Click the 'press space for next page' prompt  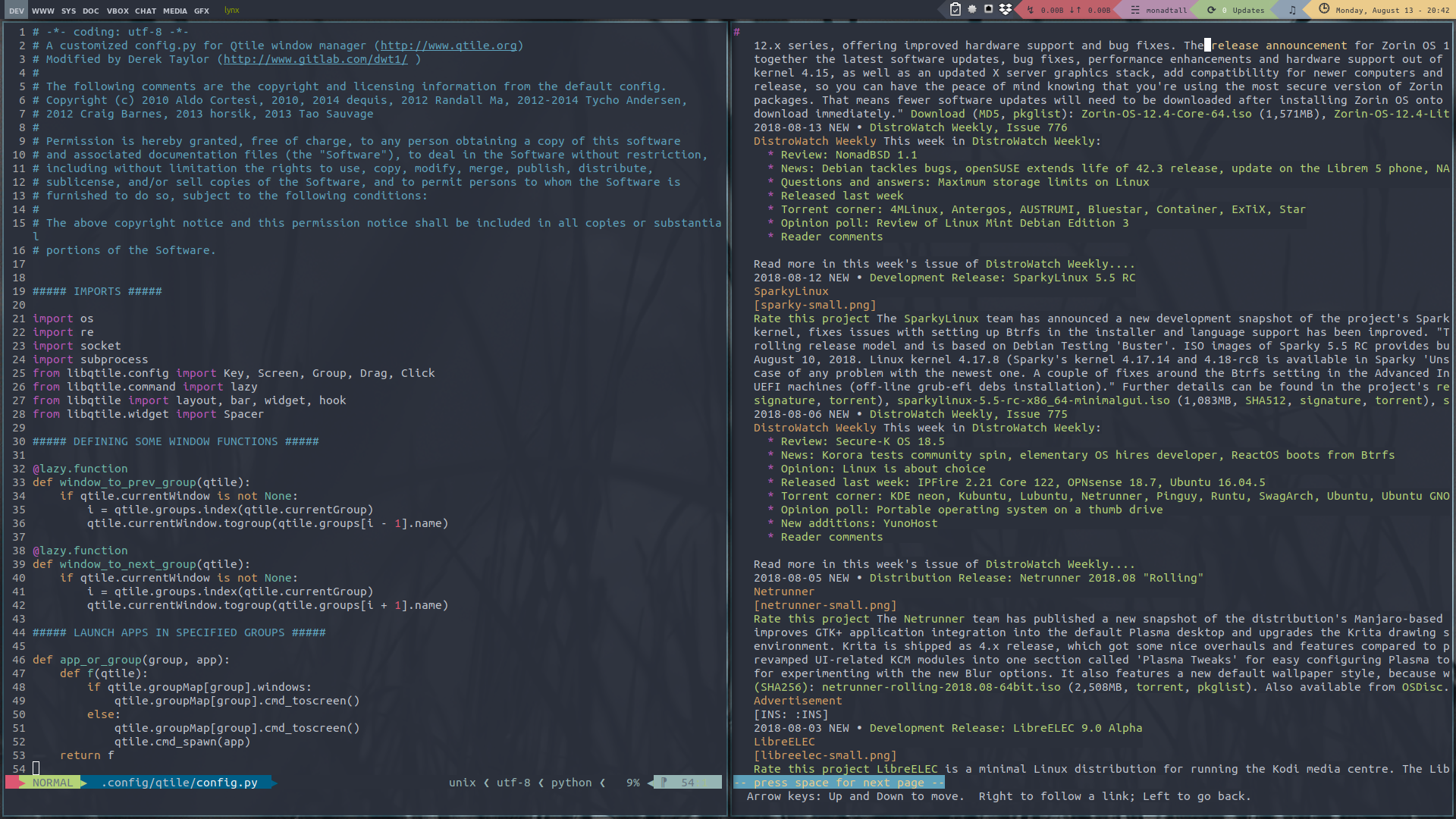coord(838,783)
